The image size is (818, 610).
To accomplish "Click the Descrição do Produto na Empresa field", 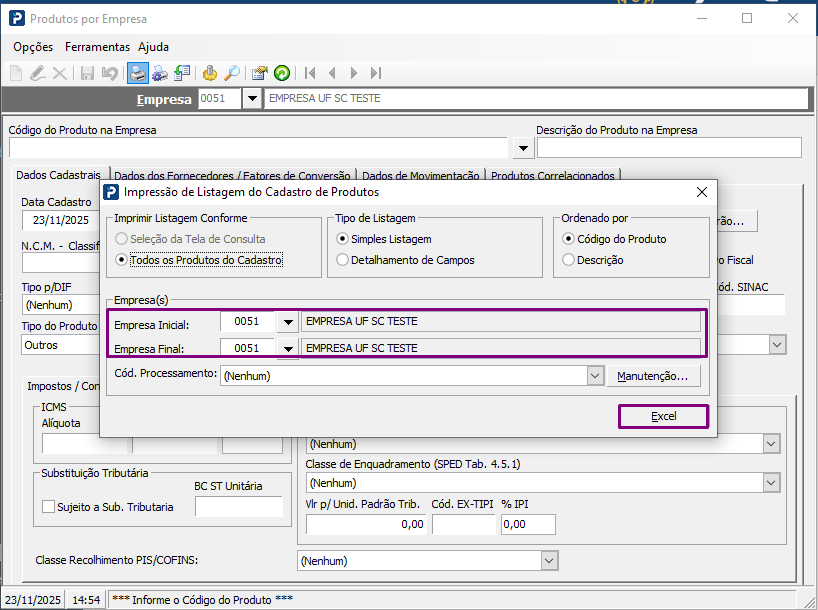I will pos(668,148).
